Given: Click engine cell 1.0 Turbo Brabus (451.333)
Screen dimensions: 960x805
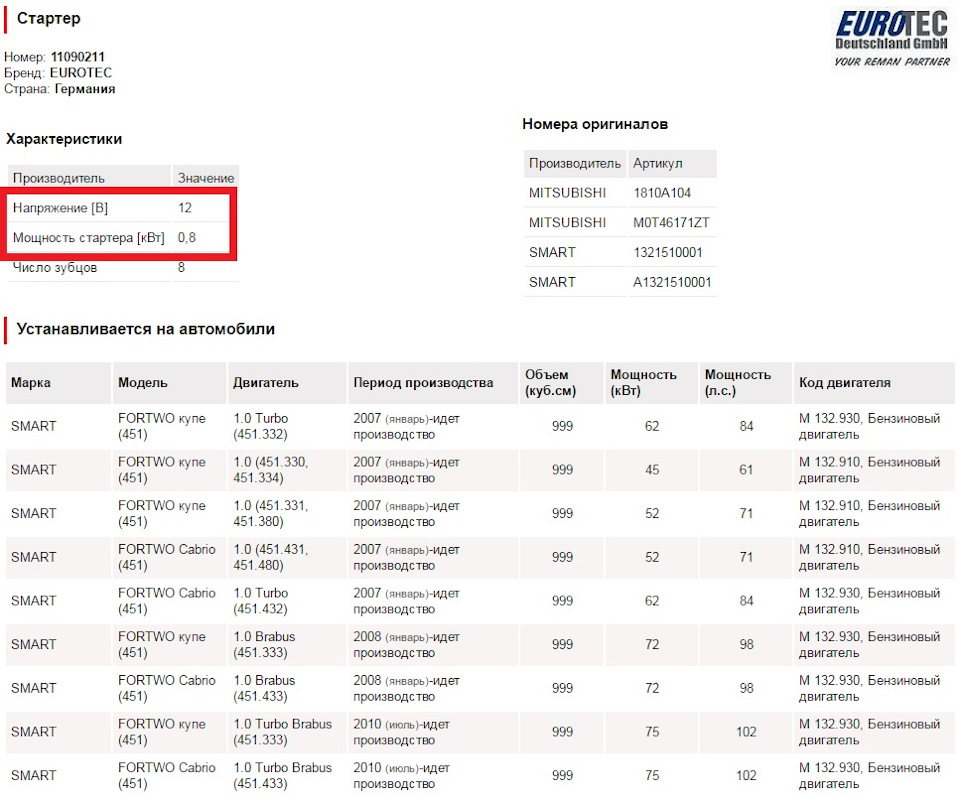Looking at the screenshot, I should [x=282, y=732].
